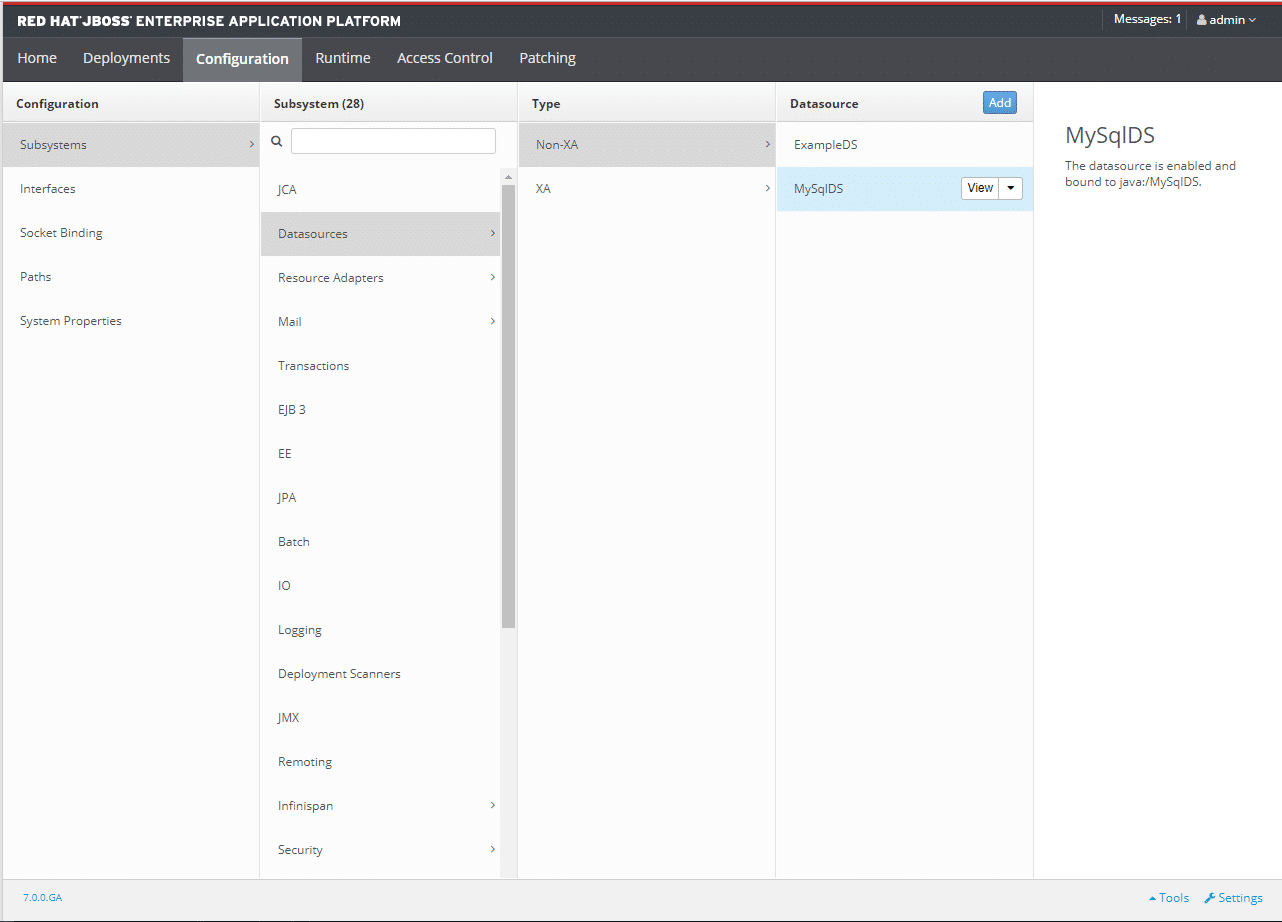Screen dimensions: 1282x922
Task: Open Socket Binding configuration
Action: point(130,233)
